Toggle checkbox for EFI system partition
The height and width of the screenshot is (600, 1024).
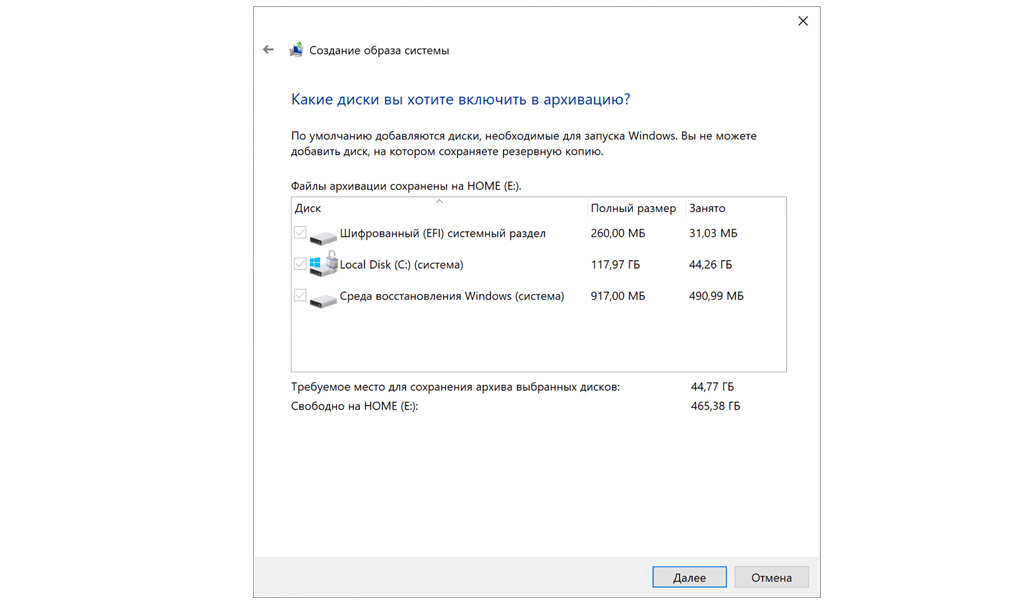[300, 232]
